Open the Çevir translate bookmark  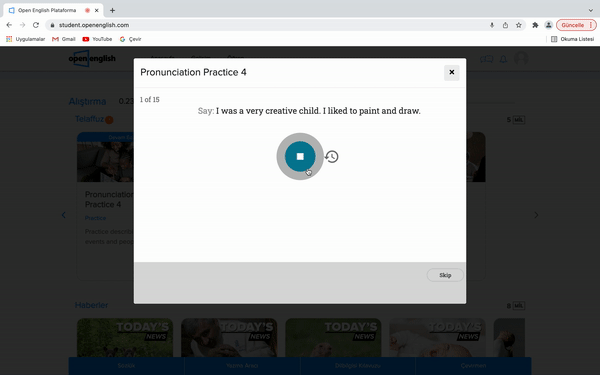click(130, 39)
